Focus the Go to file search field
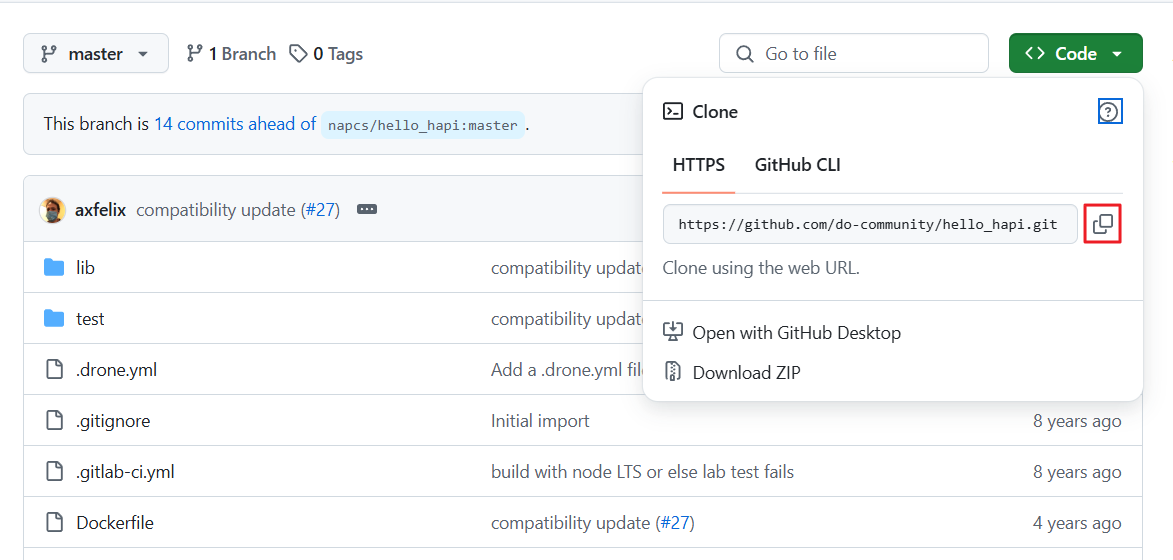 tap(853, 54)
